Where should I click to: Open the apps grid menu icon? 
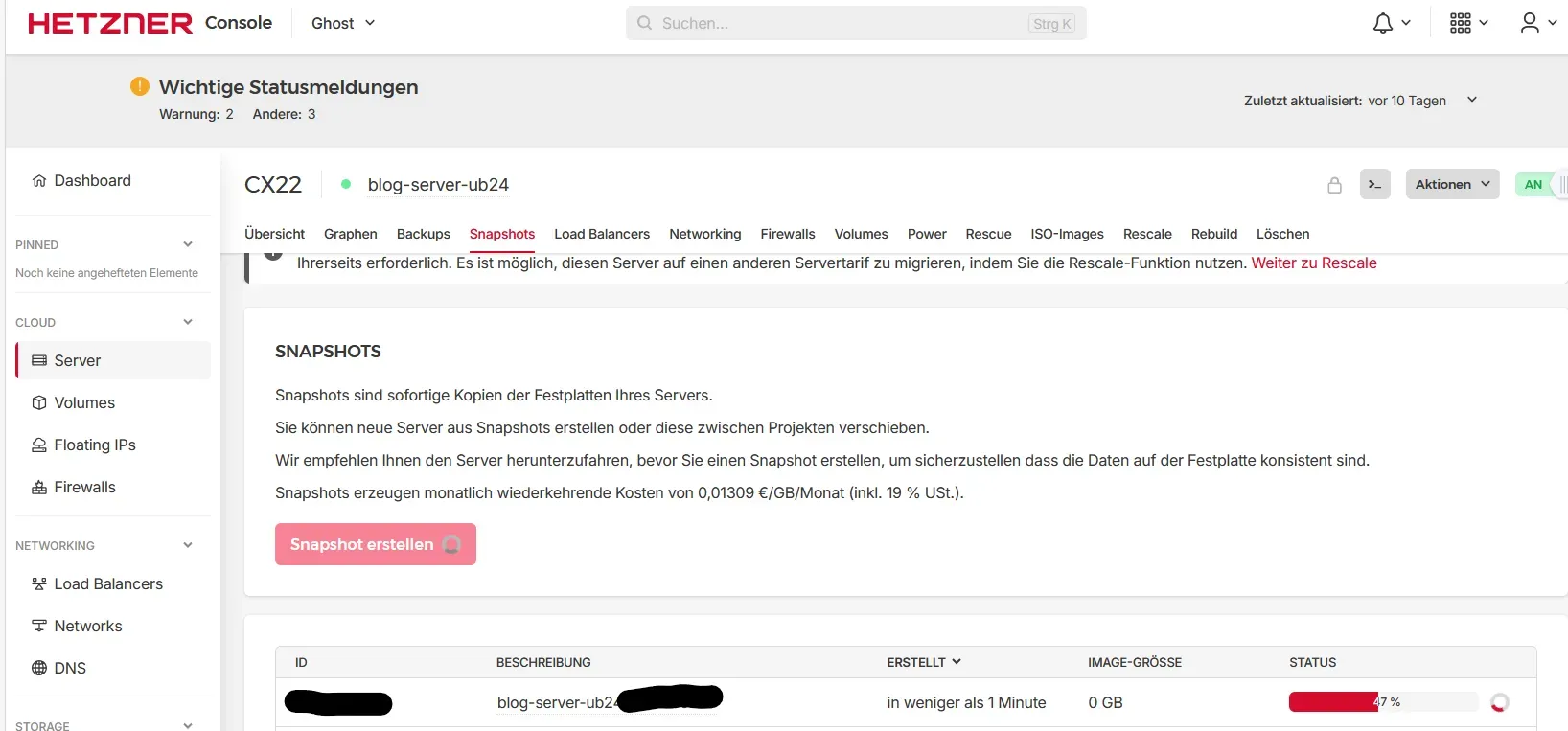point(1460,23)
